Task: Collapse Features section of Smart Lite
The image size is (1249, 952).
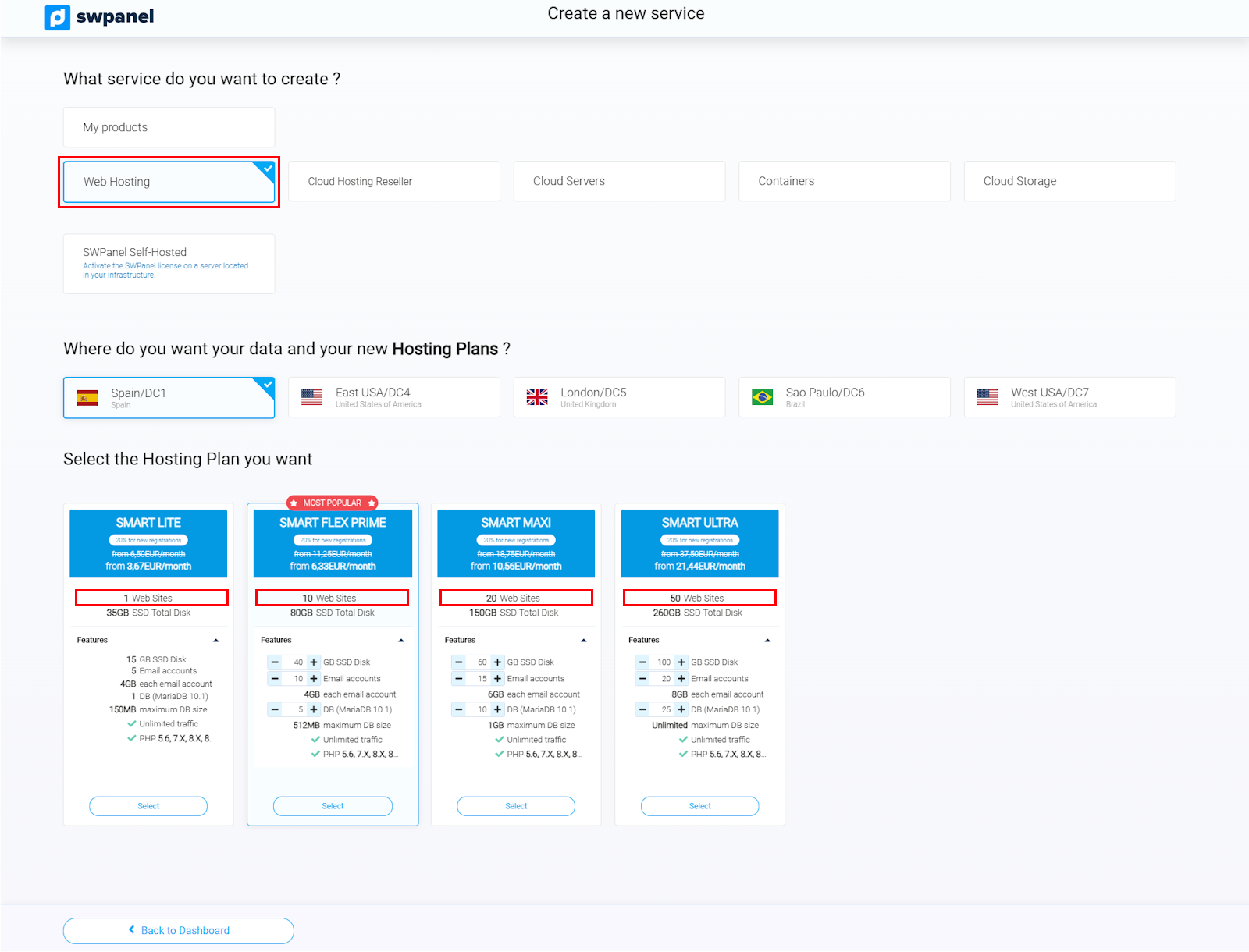Action: click(x=216, y=641)
